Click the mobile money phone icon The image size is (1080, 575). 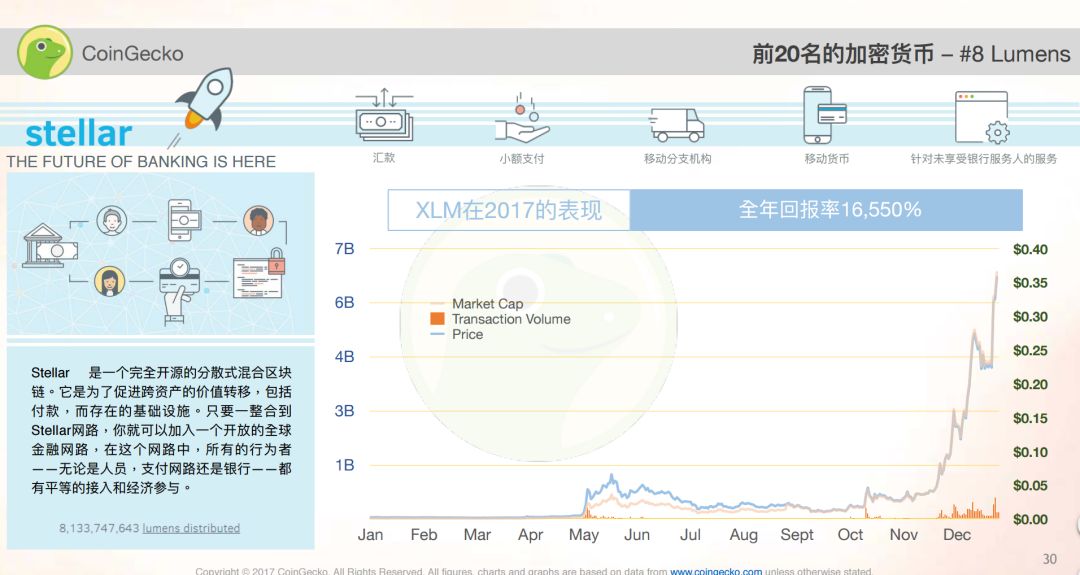(x=825, y=115)
